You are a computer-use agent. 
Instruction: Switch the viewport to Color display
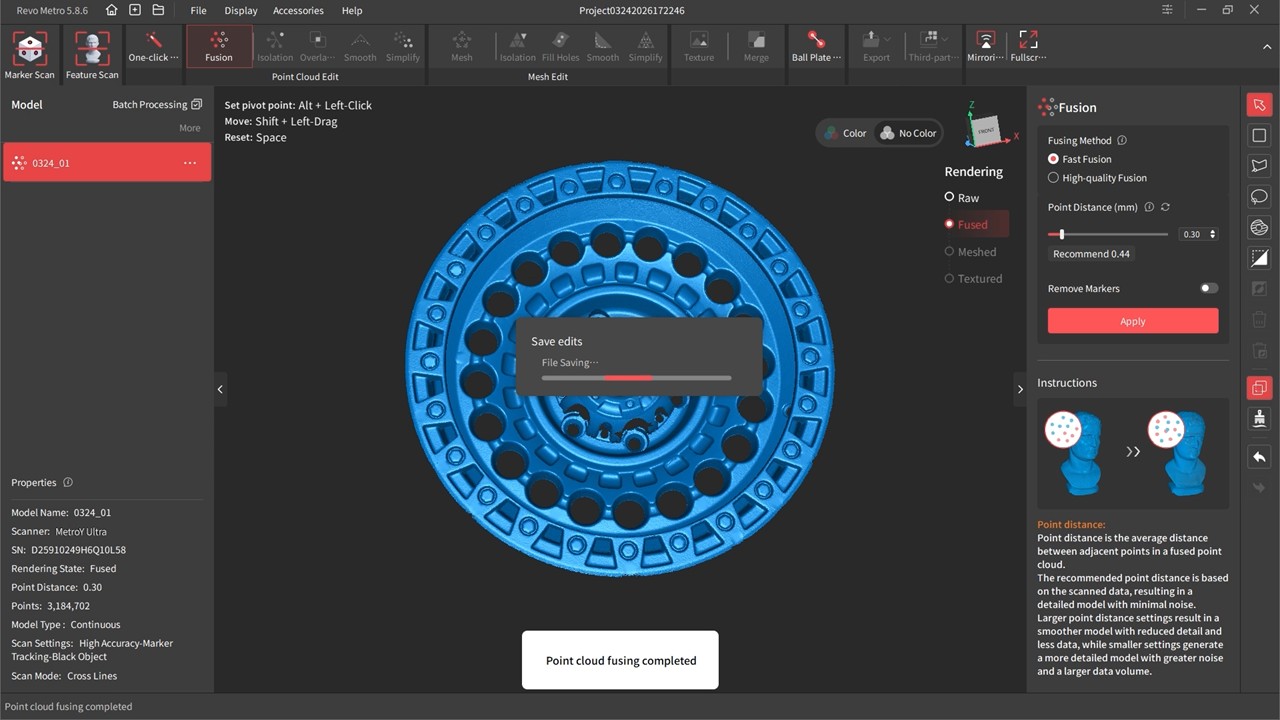coord(845,133)
